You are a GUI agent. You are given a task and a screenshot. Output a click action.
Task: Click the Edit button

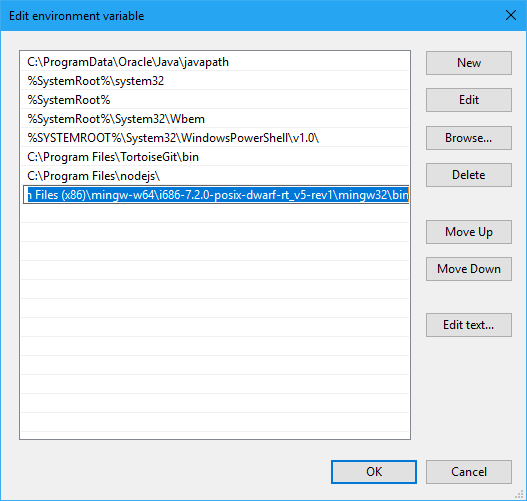coord(469,100)
